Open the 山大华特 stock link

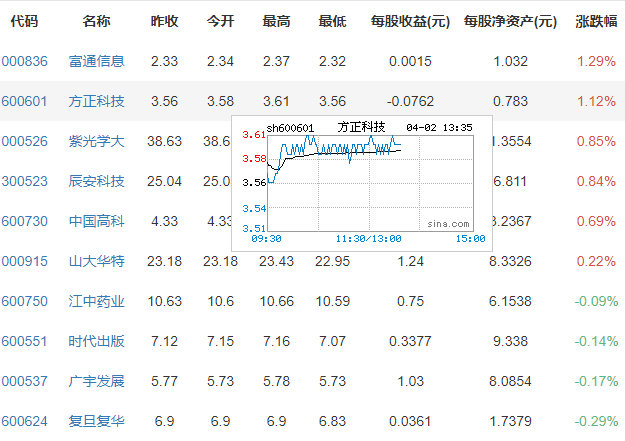(96, 261)
